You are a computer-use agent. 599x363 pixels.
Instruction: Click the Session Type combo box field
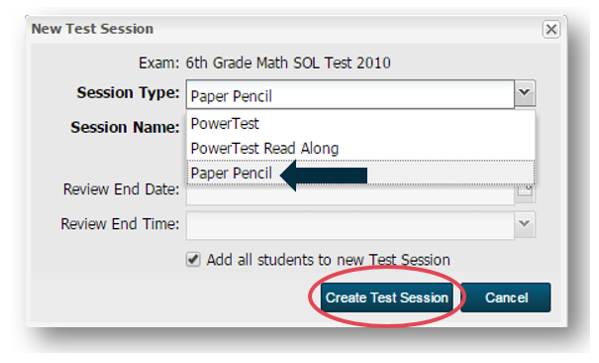coord(350,94)
